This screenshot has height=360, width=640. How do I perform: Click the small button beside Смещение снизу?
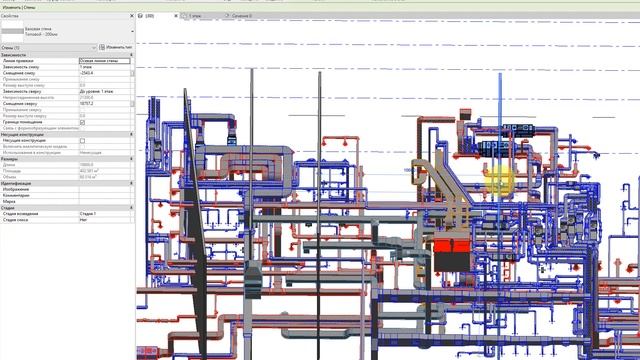132,73
